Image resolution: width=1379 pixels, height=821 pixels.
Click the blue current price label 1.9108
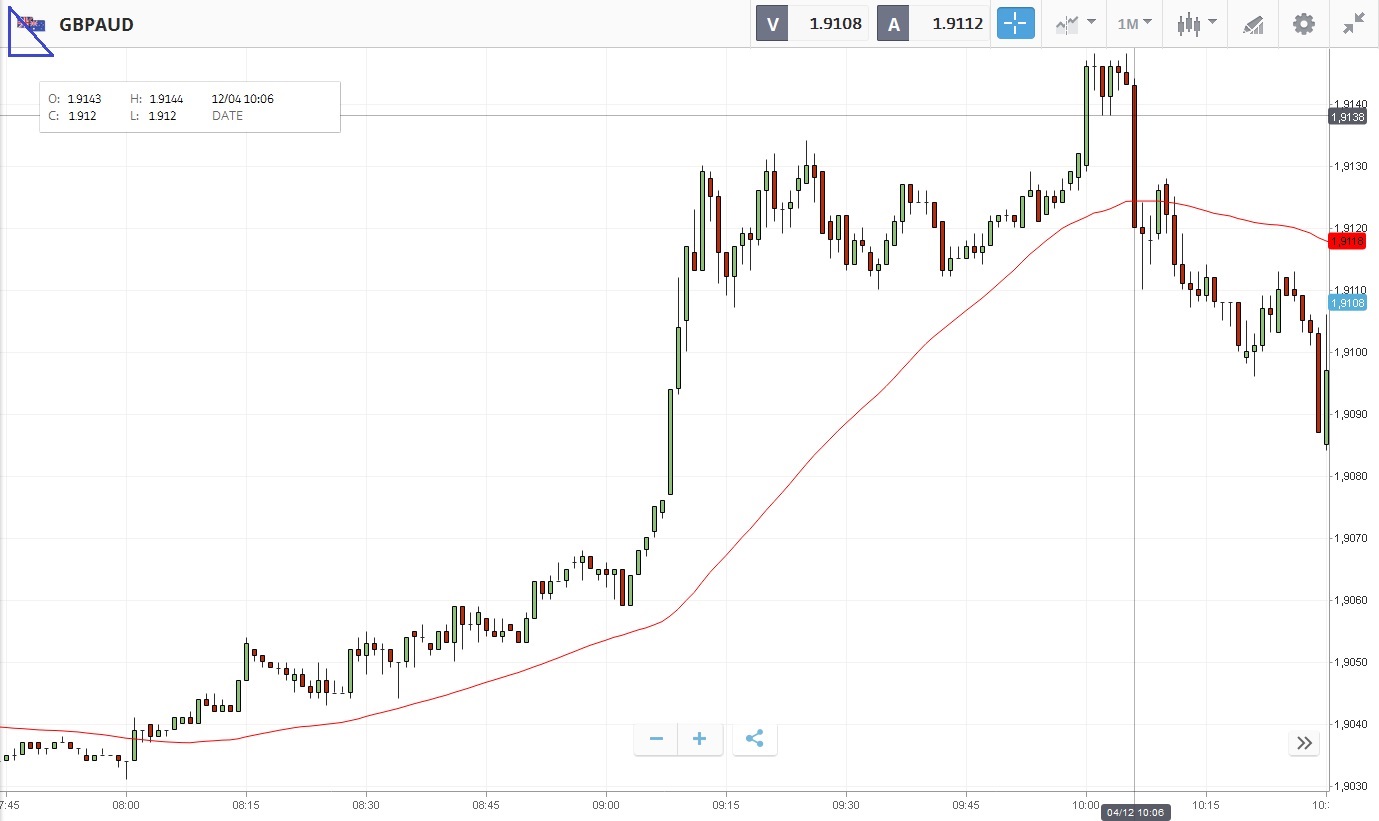(x=1347, y=302)
